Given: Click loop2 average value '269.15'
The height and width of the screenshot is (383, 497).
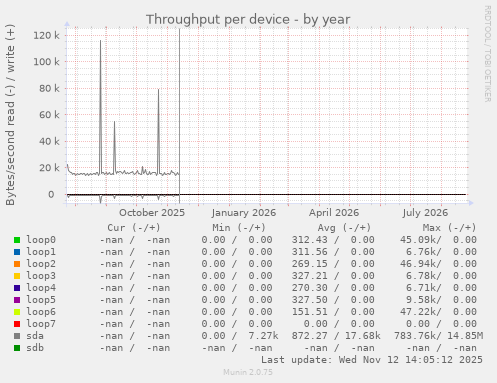Looking at the screenshot, I should coord(310,264).
